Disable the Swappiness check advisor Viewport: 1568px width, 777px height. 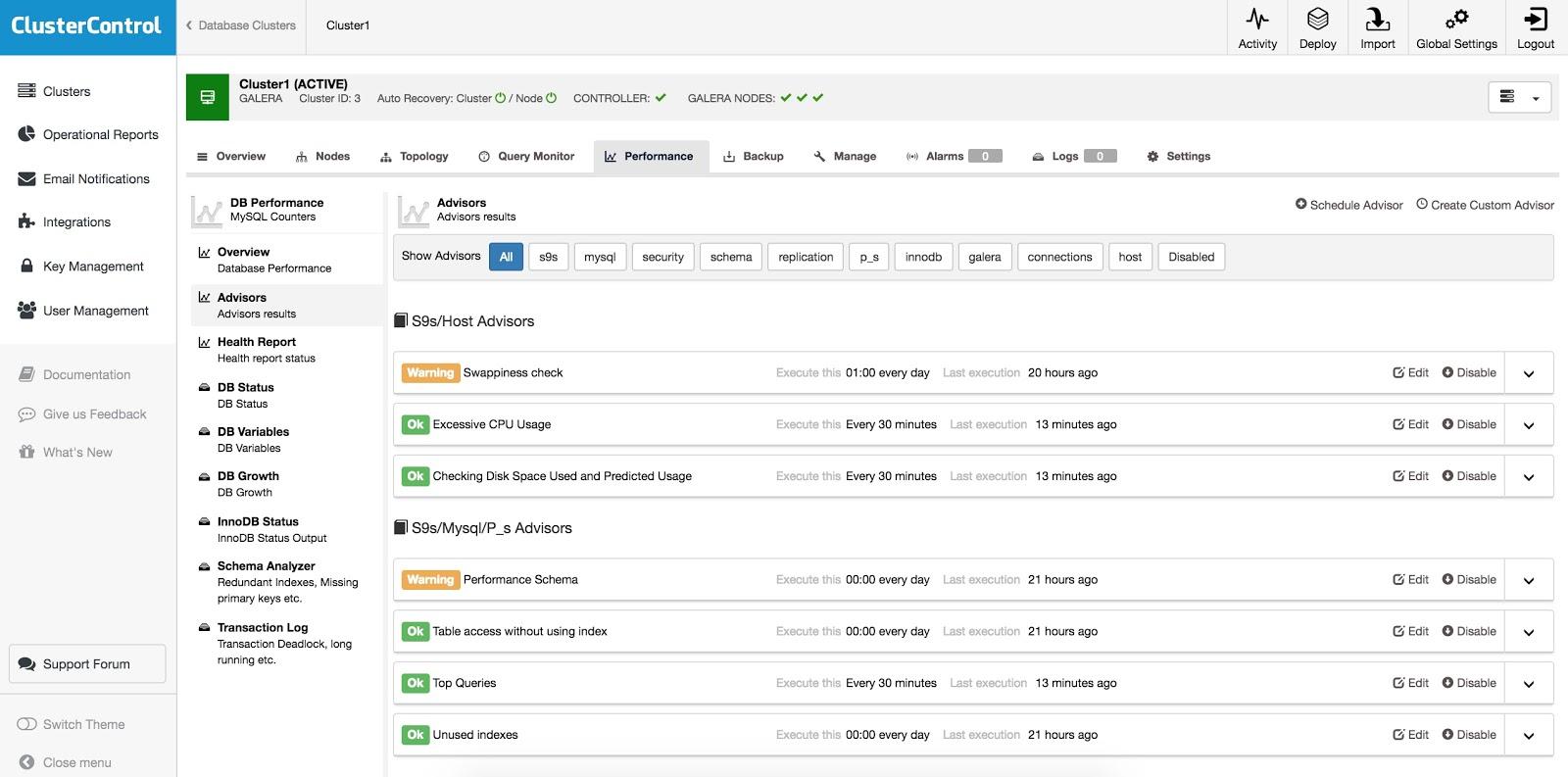[1468, 372]
